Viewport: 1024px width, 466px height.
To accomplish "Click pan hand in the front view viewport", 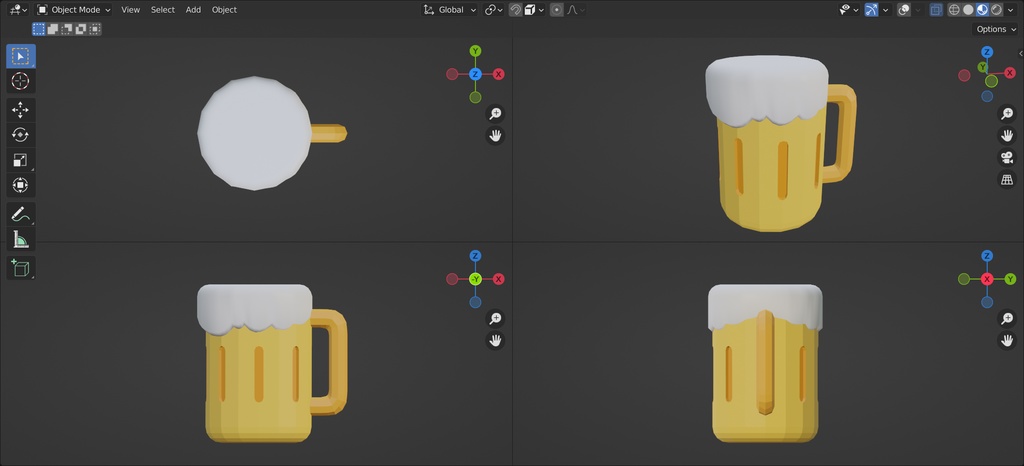I will point(496,340).
